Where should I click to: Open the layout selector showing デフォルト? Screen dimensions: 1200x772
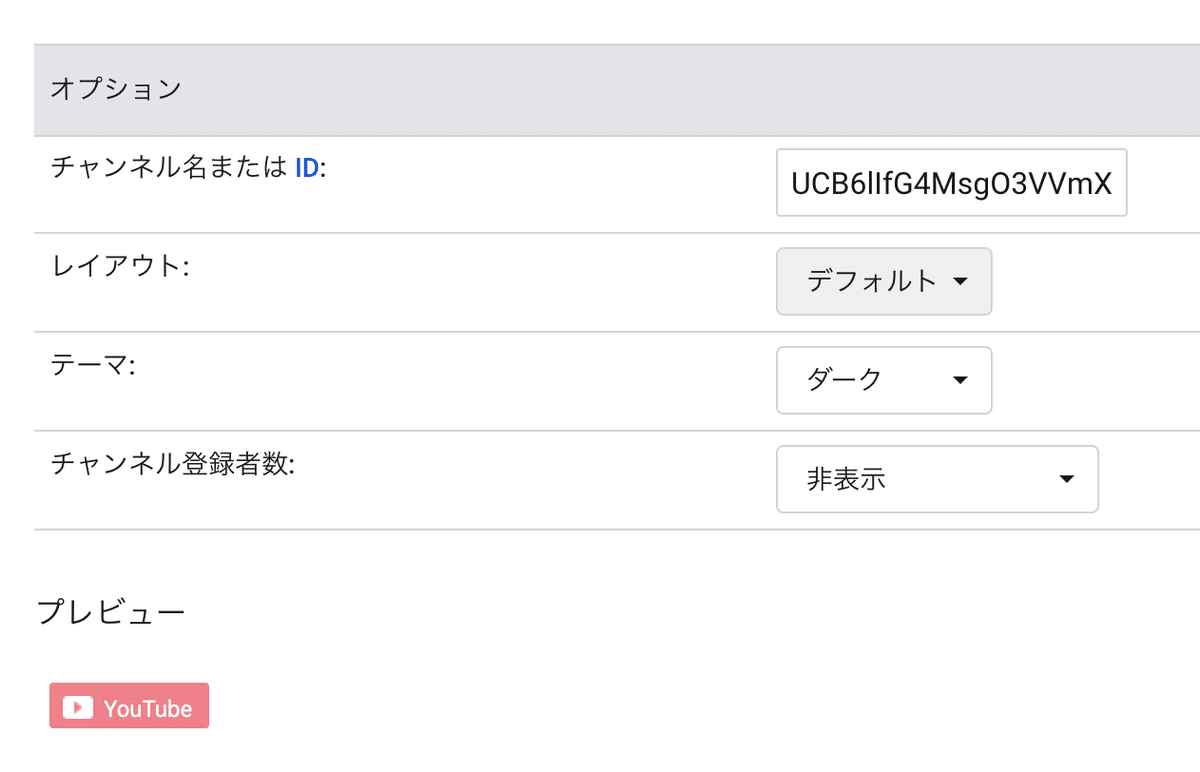point(883,282)
